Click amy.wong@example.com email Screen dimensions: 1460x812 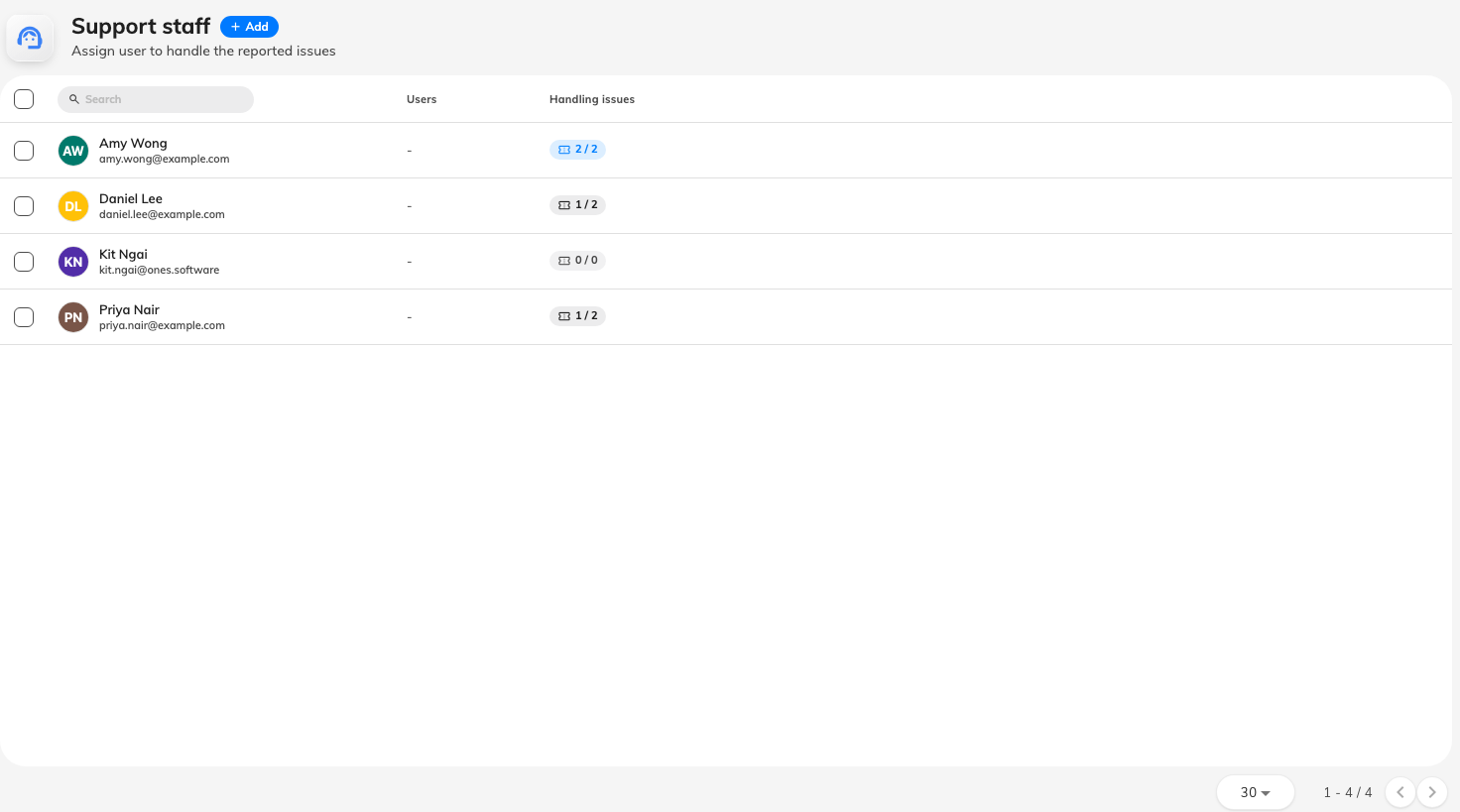[x=165, y=159]
